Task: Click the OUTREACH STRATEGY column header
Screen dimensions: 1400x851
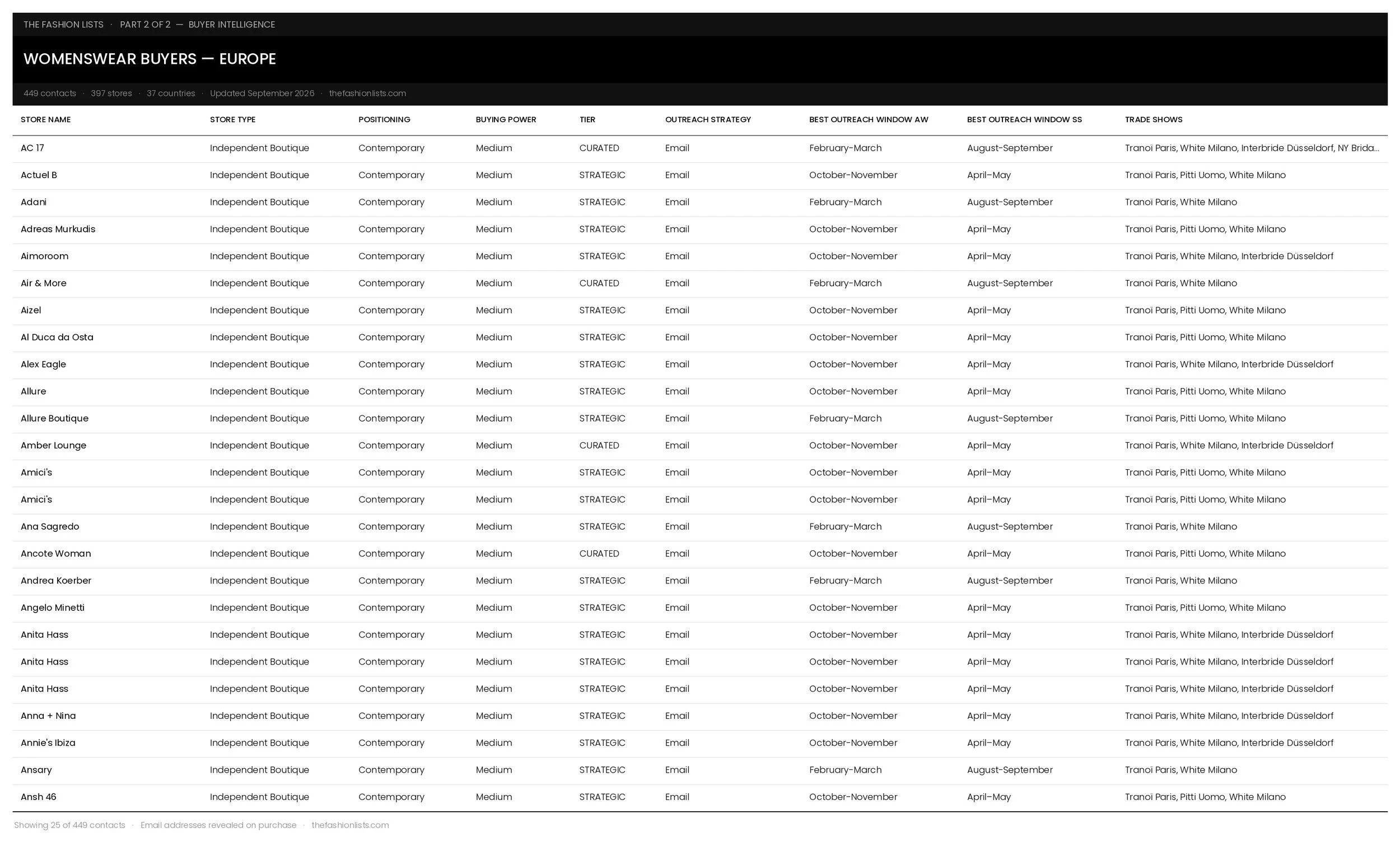Action: point(708,119)
